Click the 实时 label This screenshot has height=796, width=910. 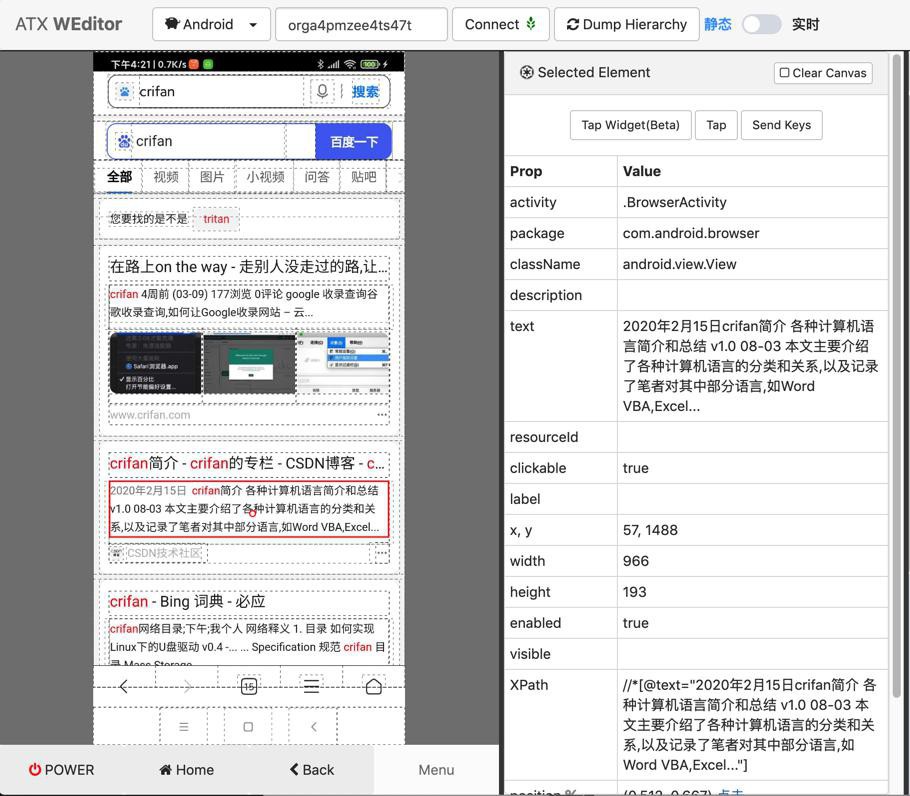click(x=806, y=24)
